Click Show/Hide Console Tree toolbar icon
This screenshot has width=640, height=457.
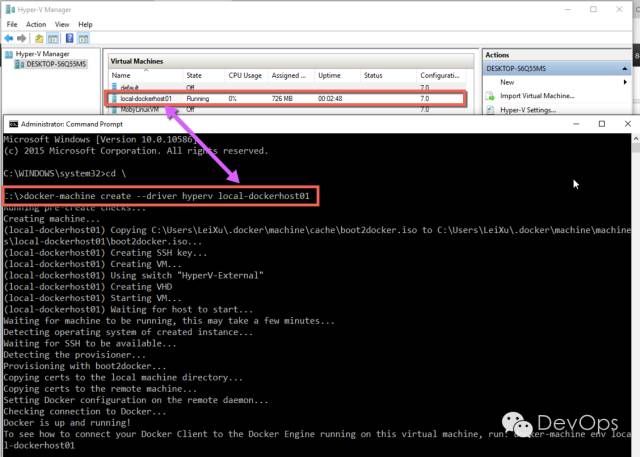click(x=53, y=39)
